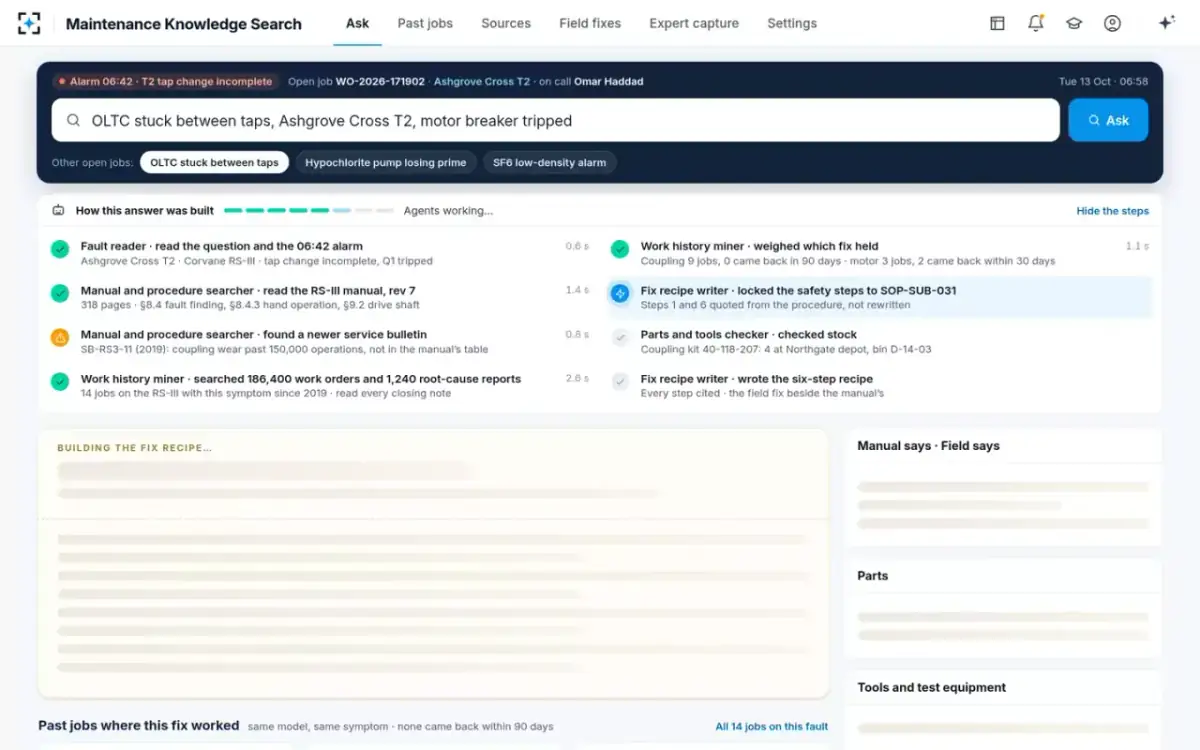Switch to the Ask tab
Image resolution: width=1200 pixels, height=750 pixels.
tap(357, 23)
